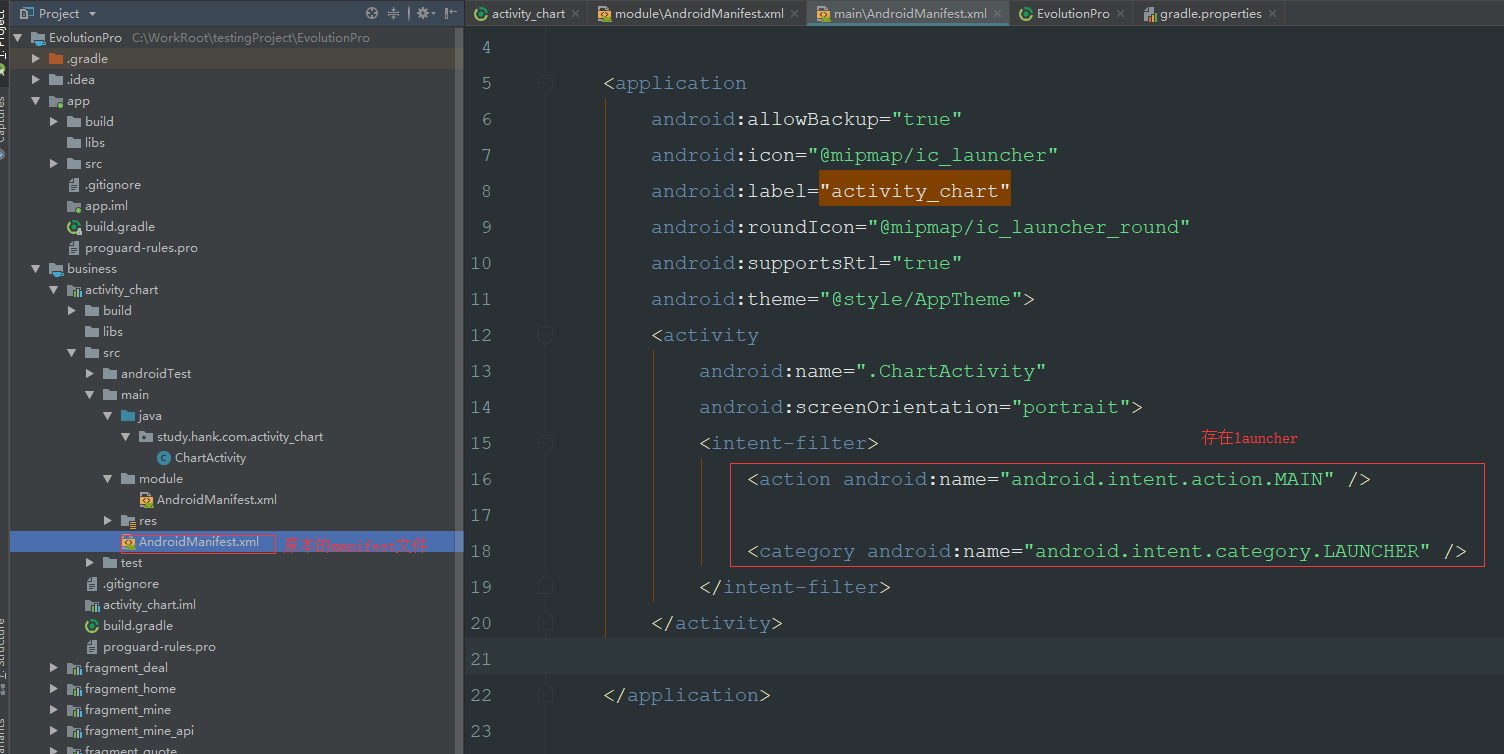
Task: Switch to the module\AndroidManifest.xml tab
Action: click(698, 14)
